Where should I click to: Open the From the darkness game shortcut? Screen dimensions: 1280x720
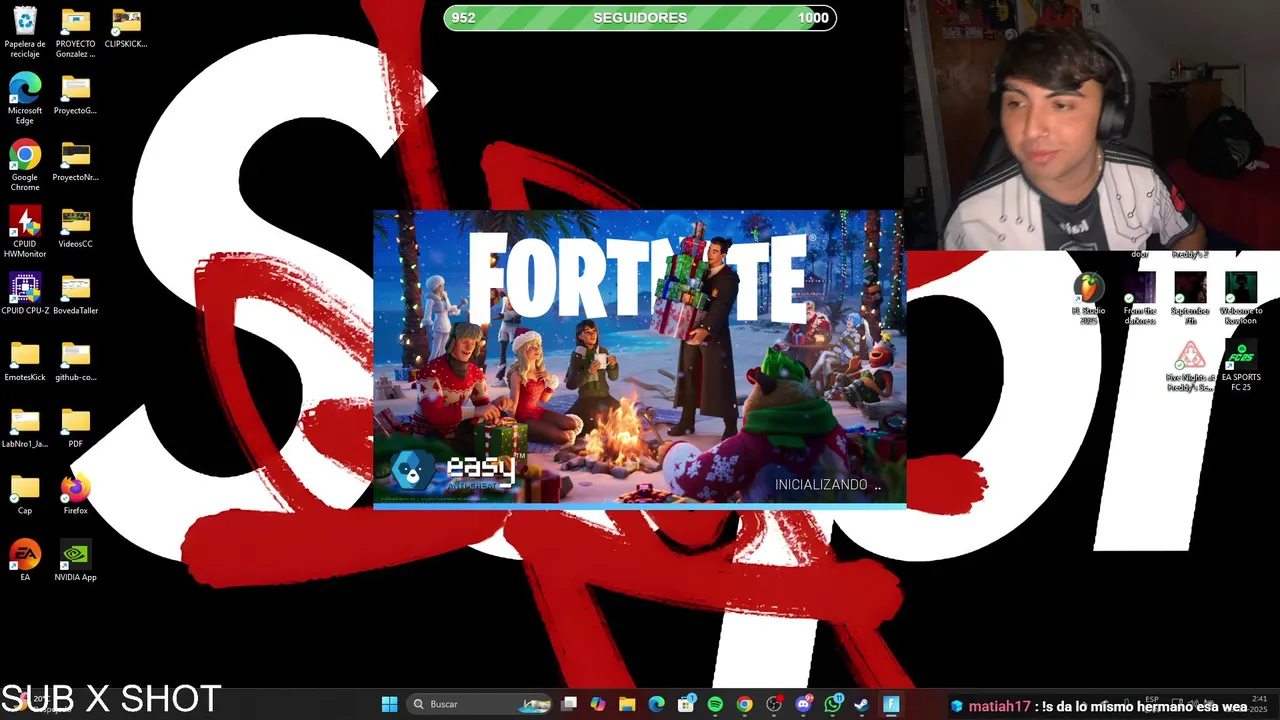1140,299
